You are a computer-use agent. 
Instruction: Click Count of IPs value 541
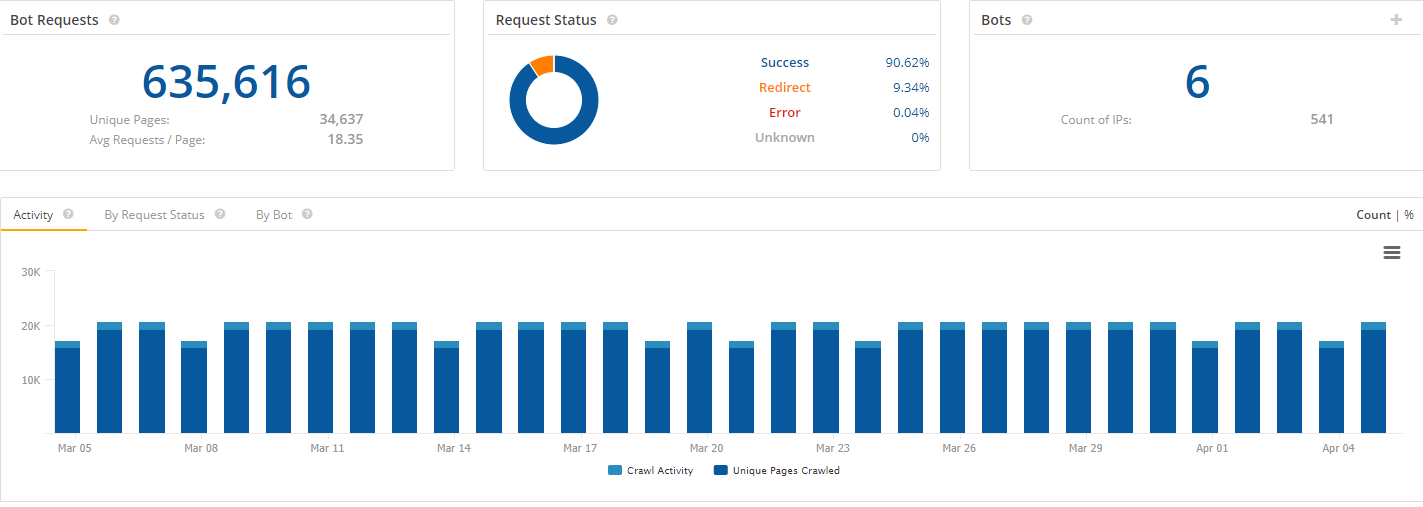(1322, 120)
